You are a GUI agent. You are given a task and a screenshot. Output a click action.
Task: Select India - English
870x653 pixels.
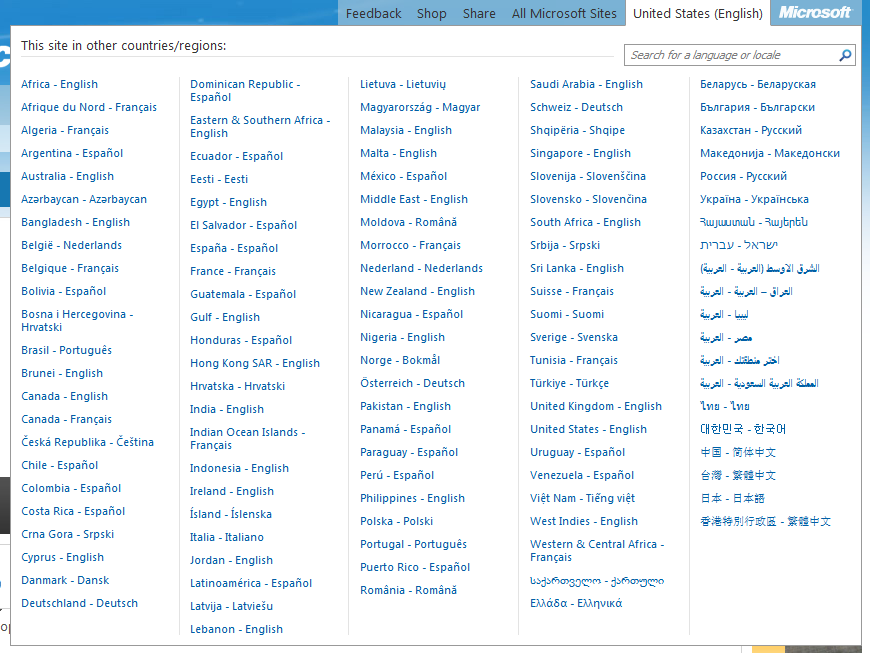coord(227,409)
